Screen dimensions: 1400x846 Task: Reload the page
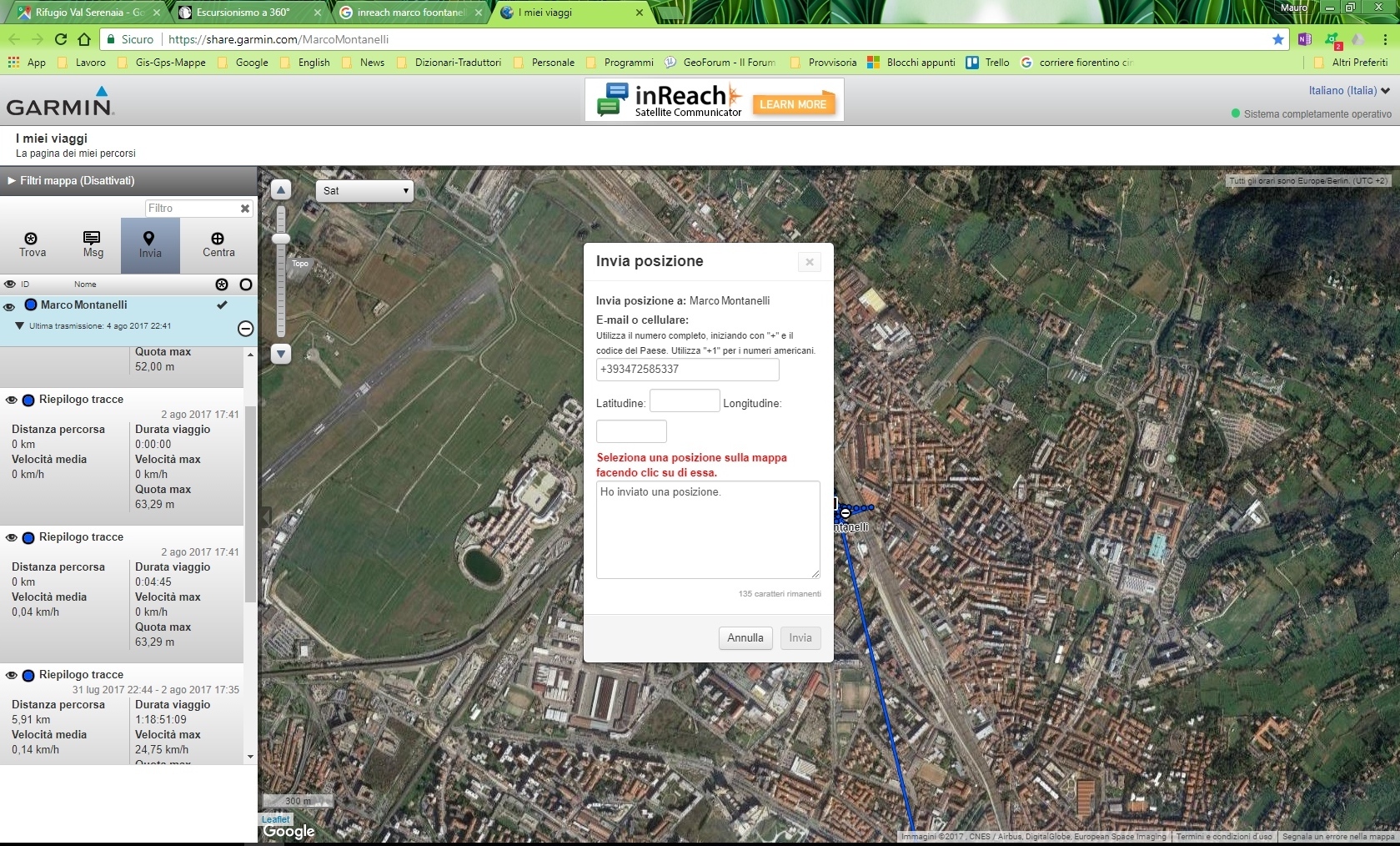[61, 39]
